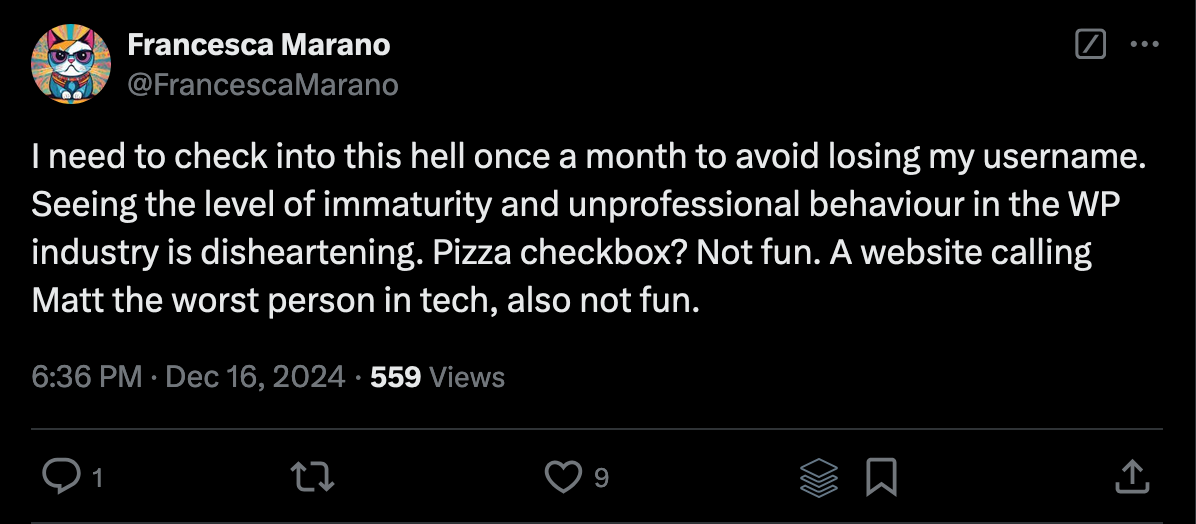
Task: Click the @FrancescaMarano handle
Action: (x=263, y=85)
